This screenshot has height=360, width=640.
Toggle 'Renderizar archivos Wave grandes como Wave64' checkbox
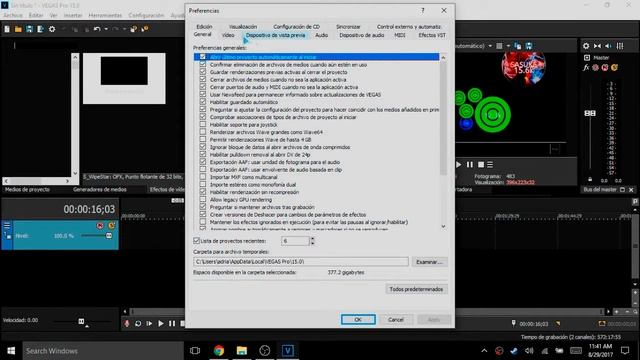pos(203,132)
